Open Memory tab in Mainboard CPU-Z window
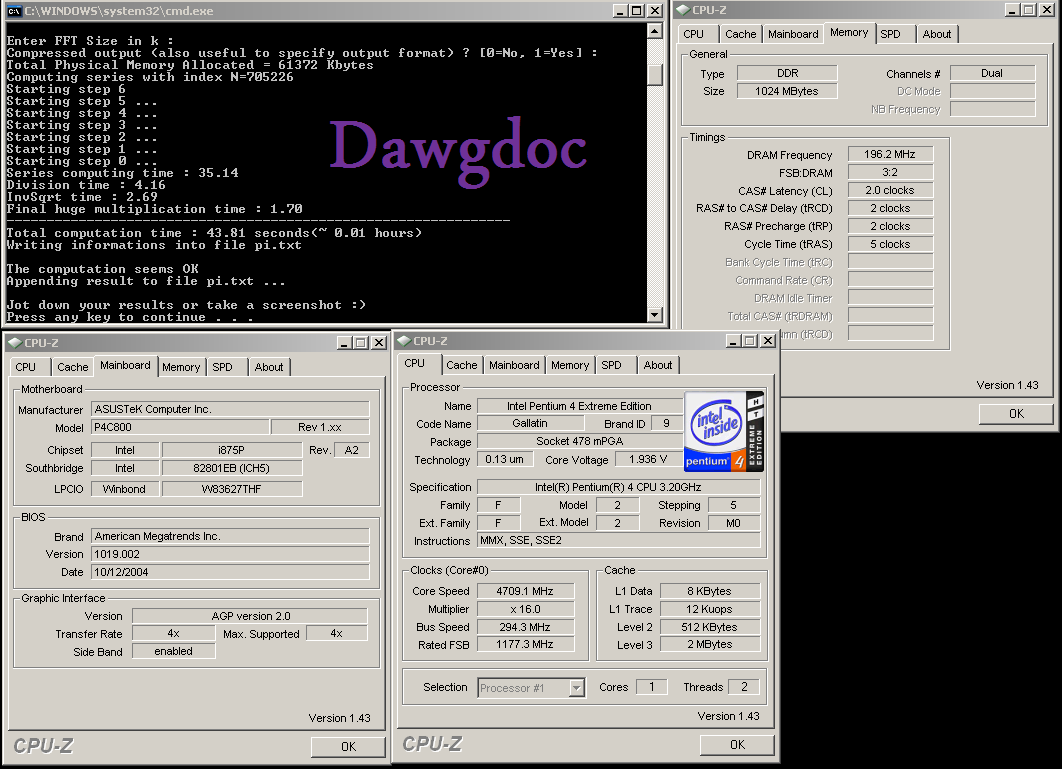This screenshot has height=769, width=1062. coord(181,367)
